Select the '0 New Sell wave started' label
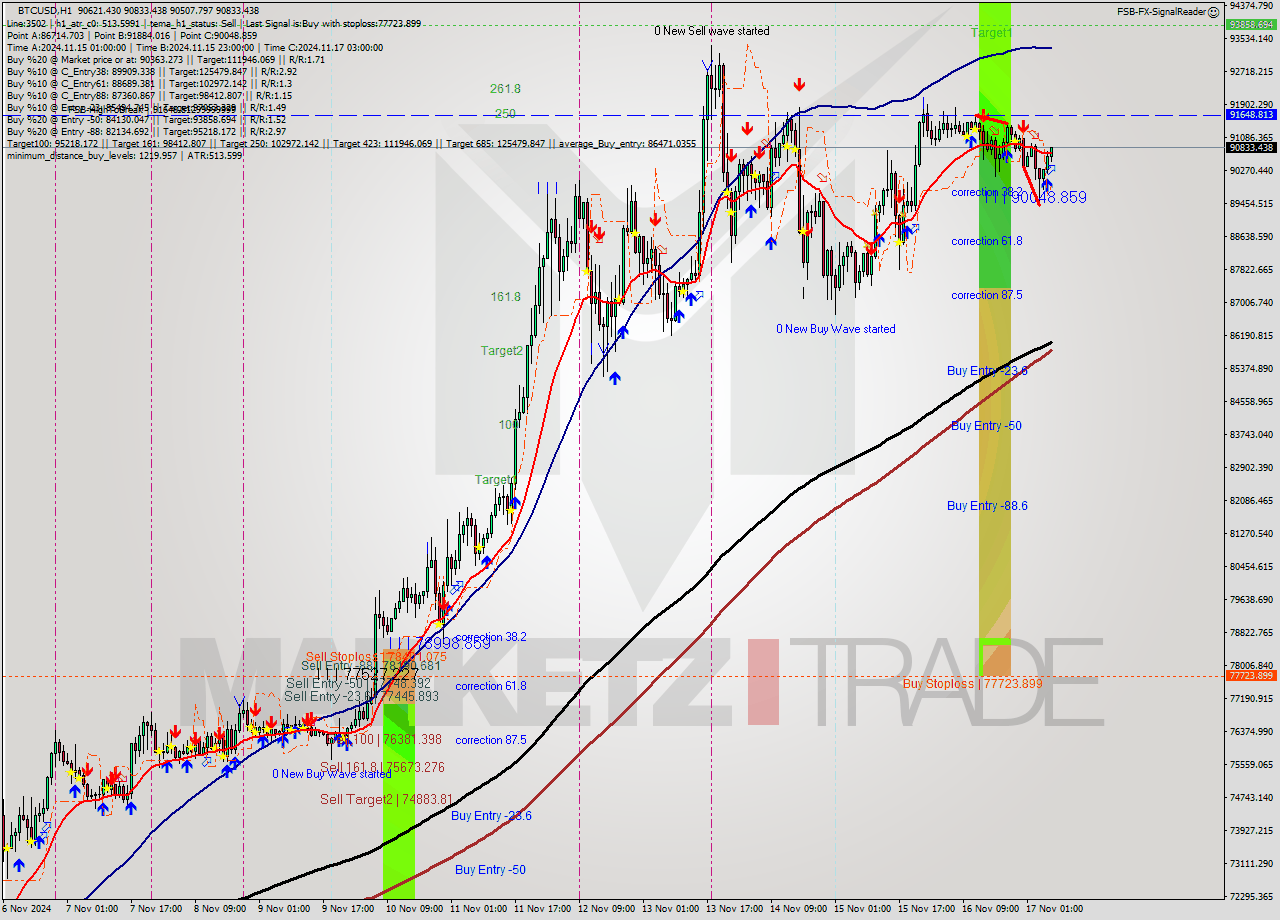 (712, 31)
